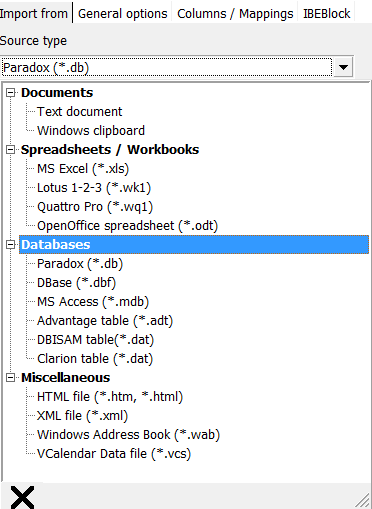Viewport: 372px width, 509px height.
Task: Choose VCalendar Data file (*.vcs) source
Action: pyautogui.click(x=114, y=454)
